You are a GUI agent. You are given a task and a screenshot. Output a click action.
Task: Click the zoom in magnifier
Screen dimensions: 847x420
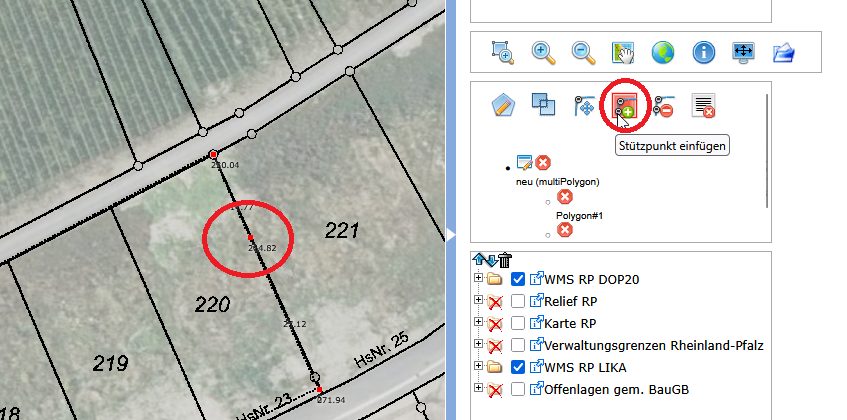543,52
